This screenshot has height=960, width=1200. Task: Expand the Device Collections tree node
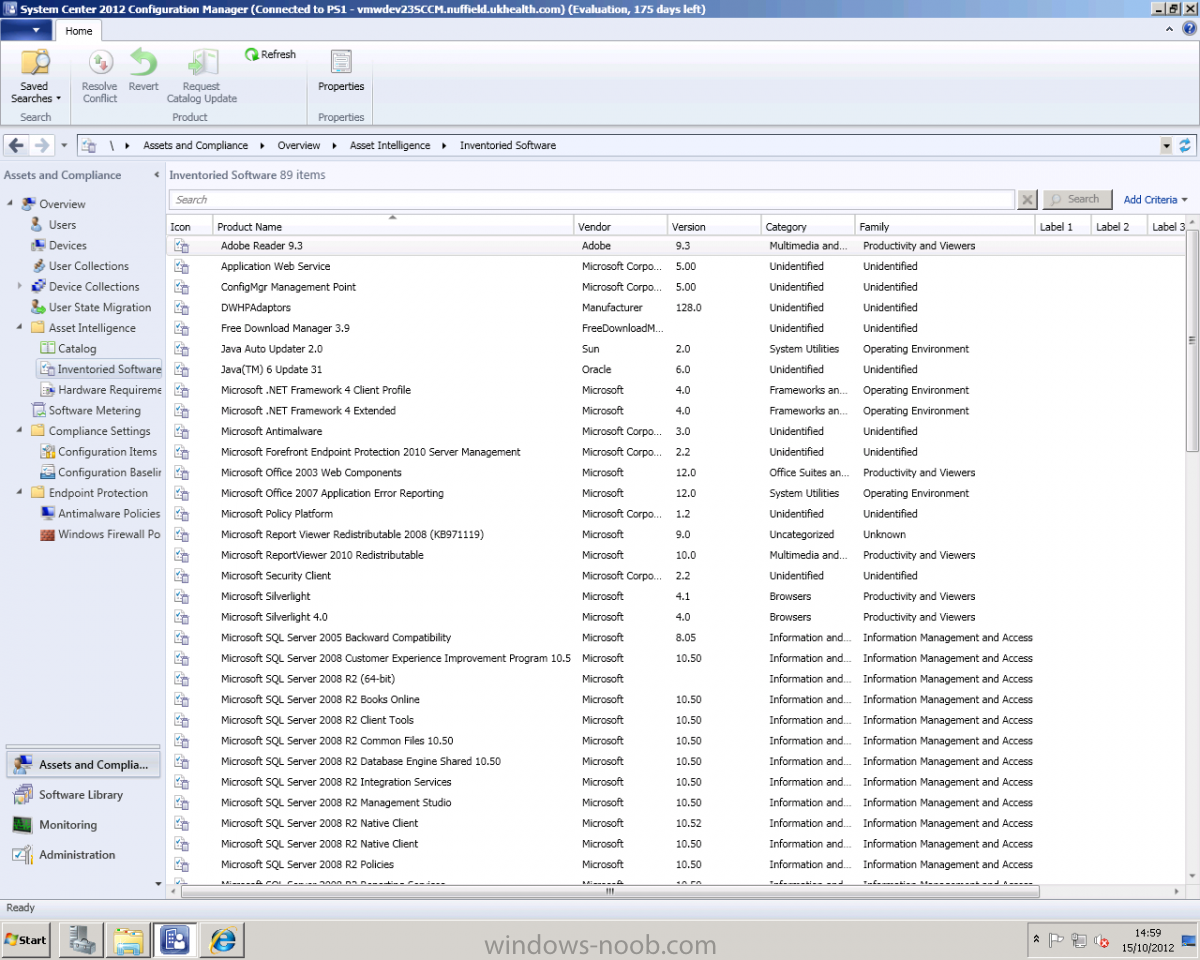[x=19, y=286]
